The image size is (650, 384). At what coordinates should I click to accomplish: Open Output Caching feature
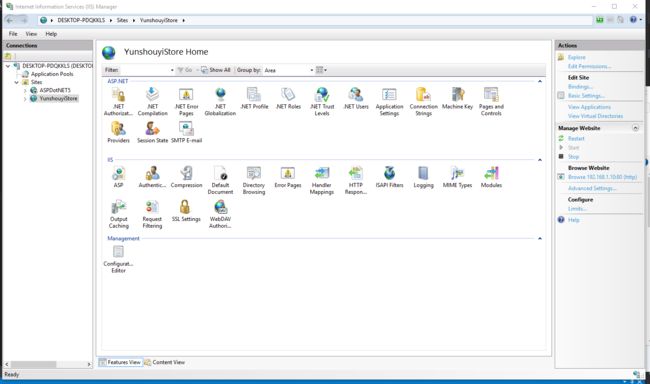[119, 214]
